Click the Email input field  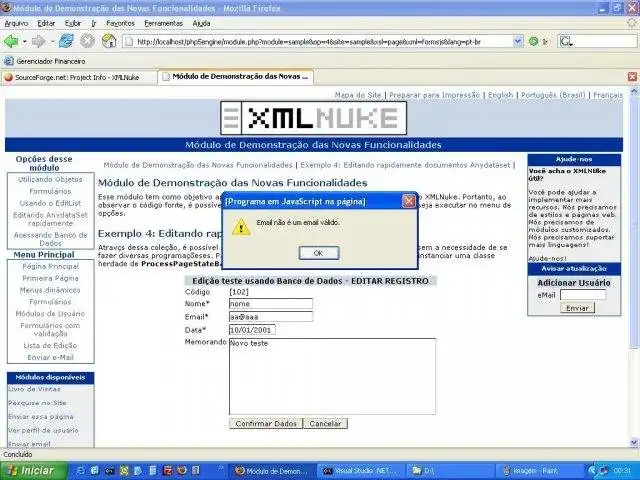tap(271, 317)
